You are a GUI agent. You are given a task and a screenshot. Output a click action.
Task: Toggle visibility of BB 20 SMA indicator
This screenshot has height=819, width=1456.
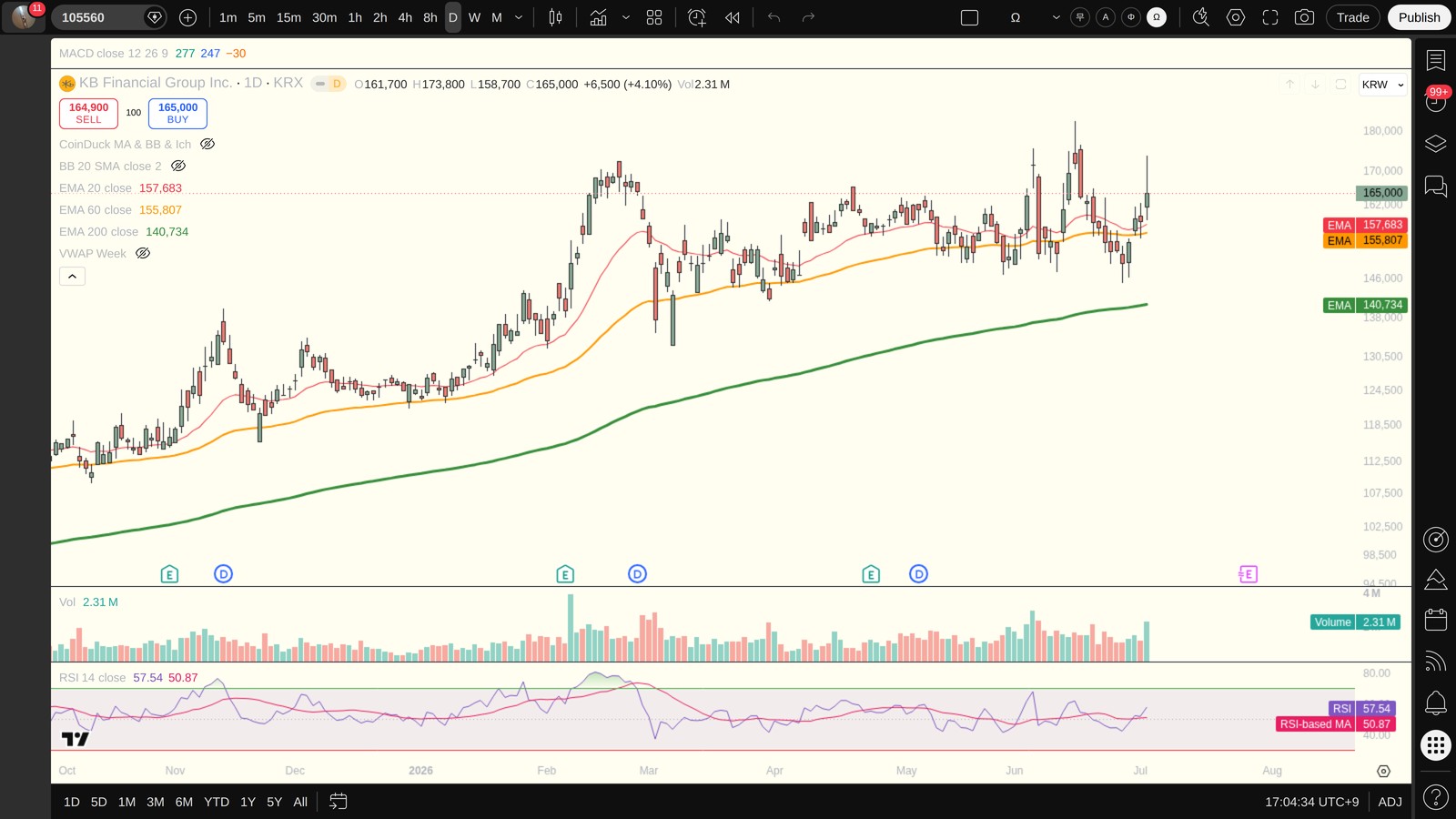(178, 166)
